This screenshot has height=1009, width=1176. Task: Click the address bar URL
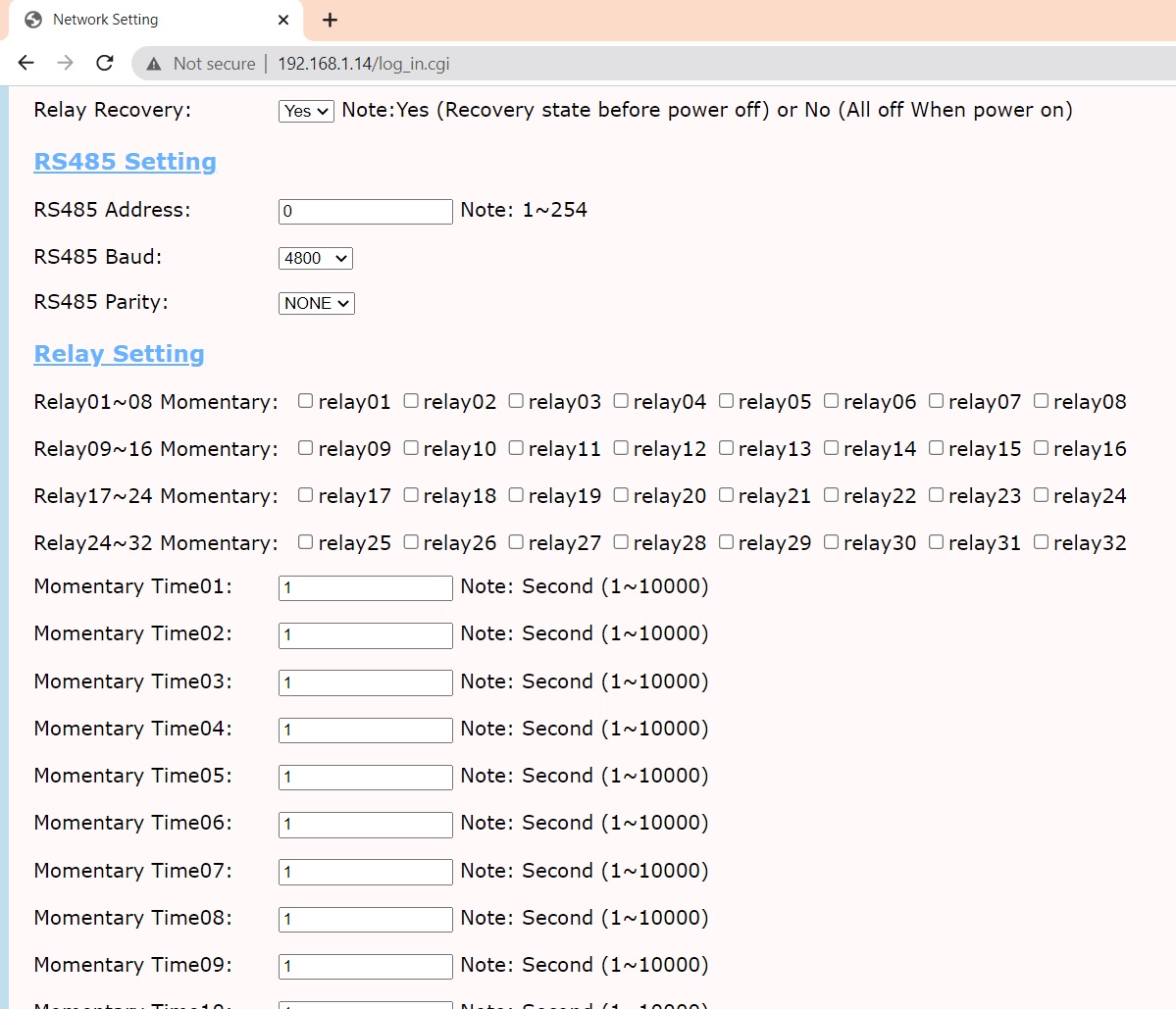pos(363,64)
